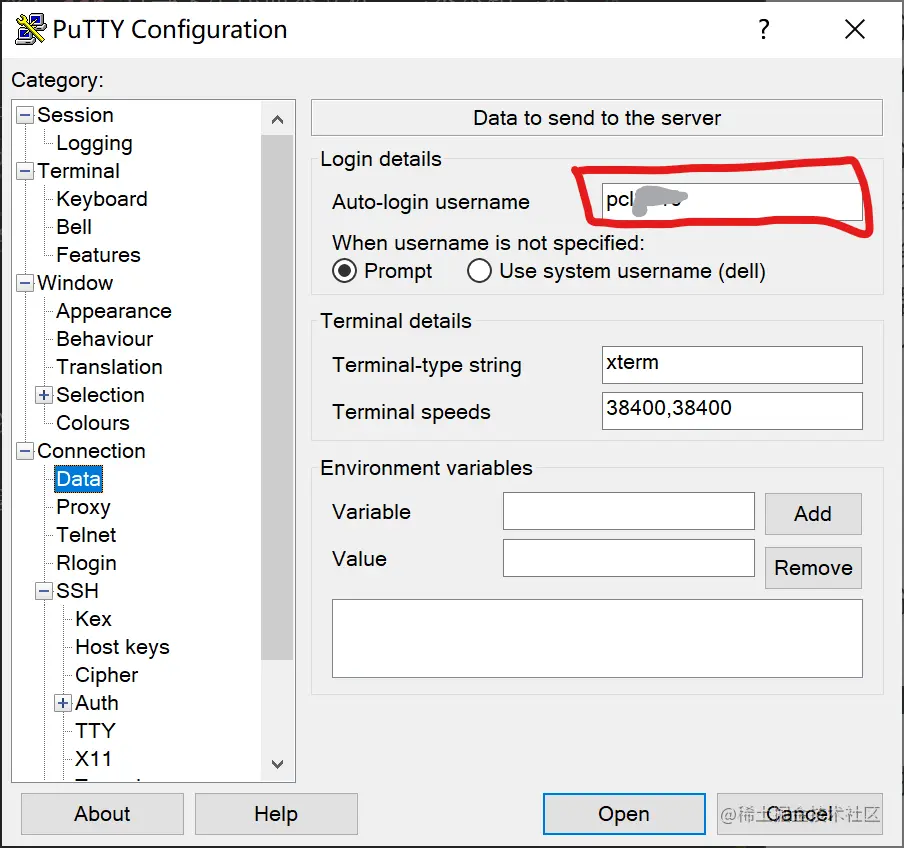Open the Behaviour category
Viewport: 904px width, 848px height.
click(104, 338)
